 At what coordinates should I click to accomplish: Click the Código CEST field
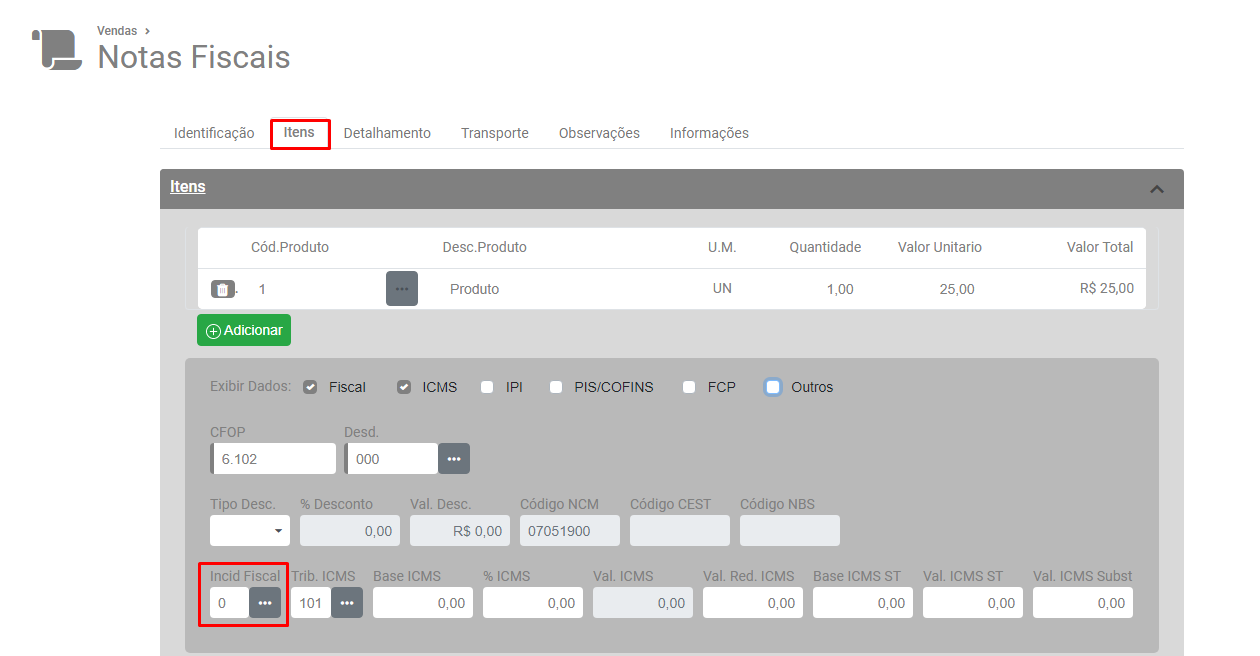pyautogui.click(x=680, y=531)
